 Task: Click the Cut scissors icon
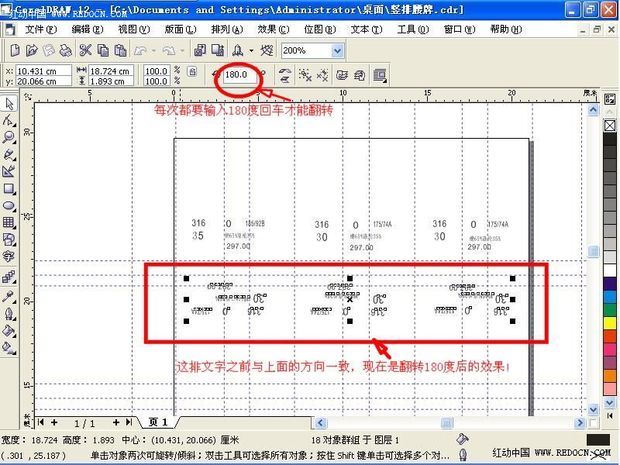(85, 50)
